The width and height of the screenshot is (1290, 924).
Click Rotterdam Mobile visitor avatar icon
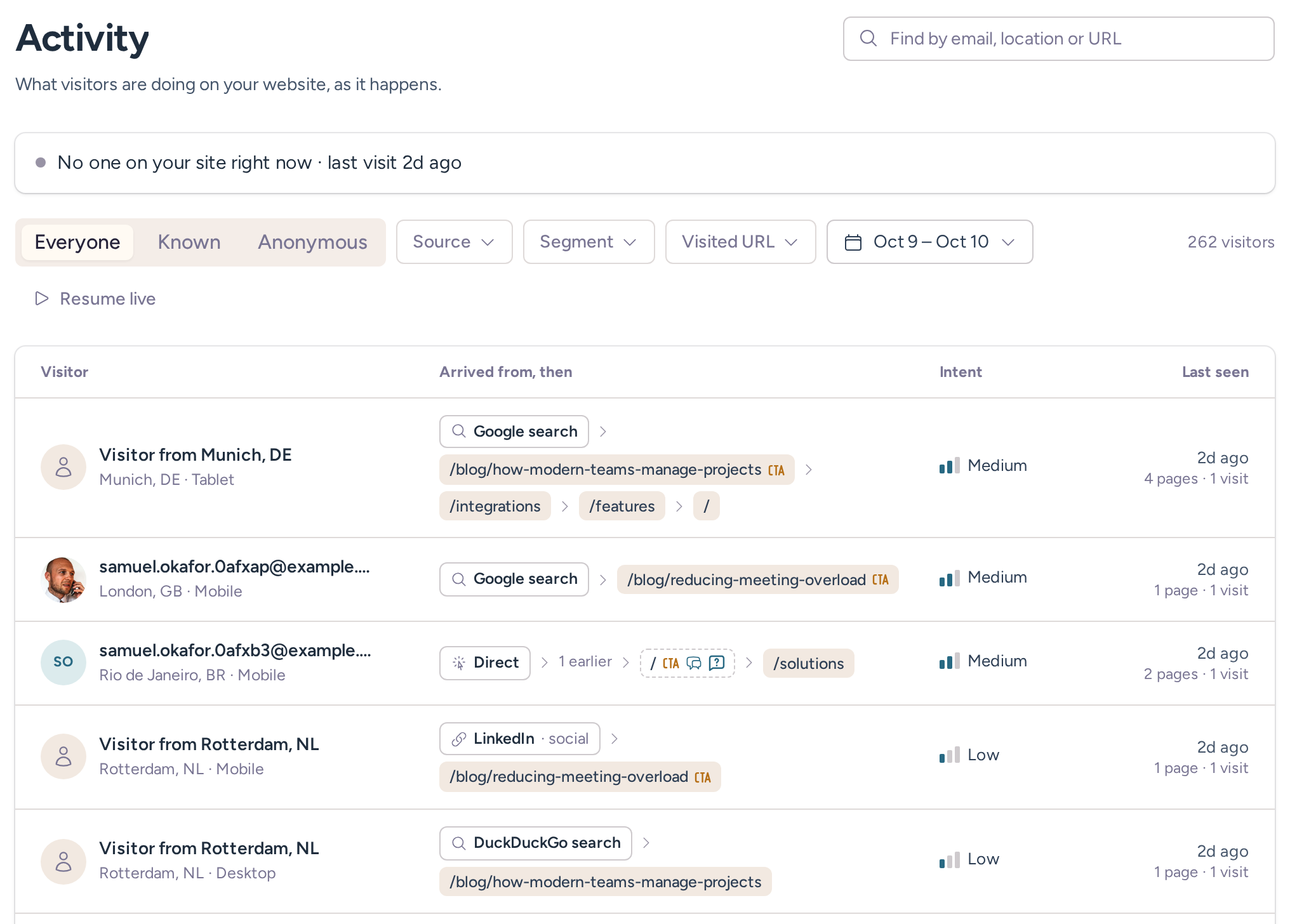pos(63,756)
